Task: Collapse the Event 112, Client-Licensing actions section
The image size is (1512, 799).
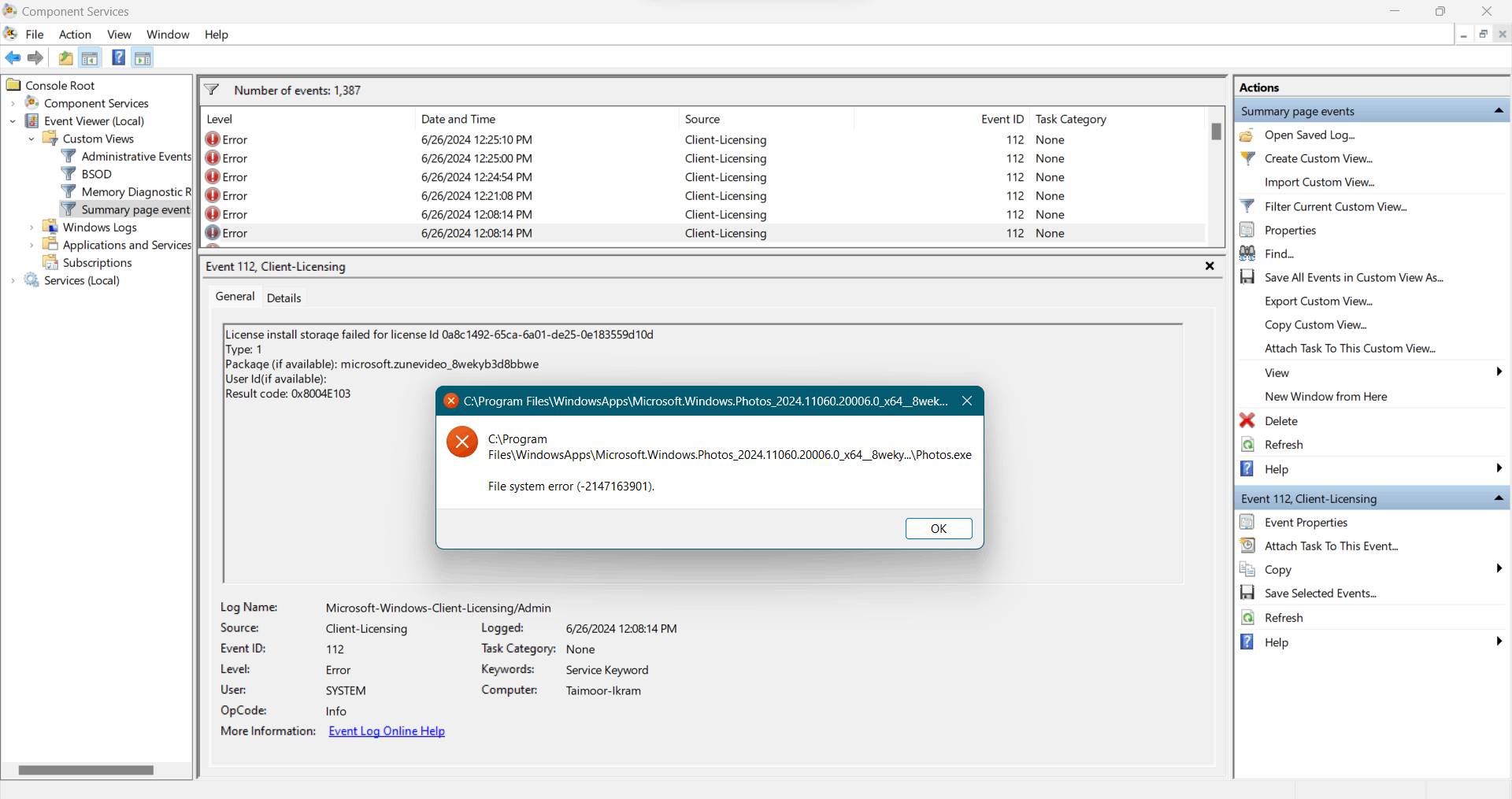Action: pyautogui.click(x=1499, y=498)
